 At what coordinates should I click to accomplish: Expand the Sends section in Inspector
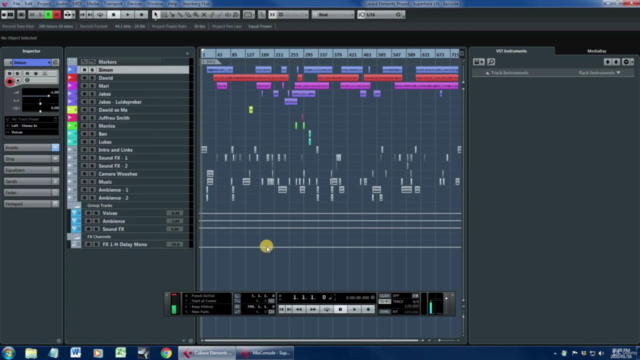tap(31, 181)
